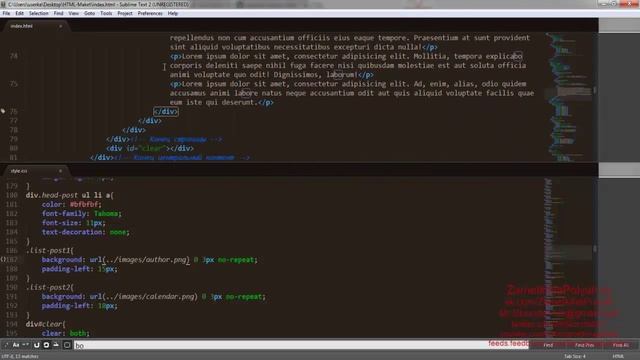Open the Project menu
640x360 pixels.
(125, 13)
